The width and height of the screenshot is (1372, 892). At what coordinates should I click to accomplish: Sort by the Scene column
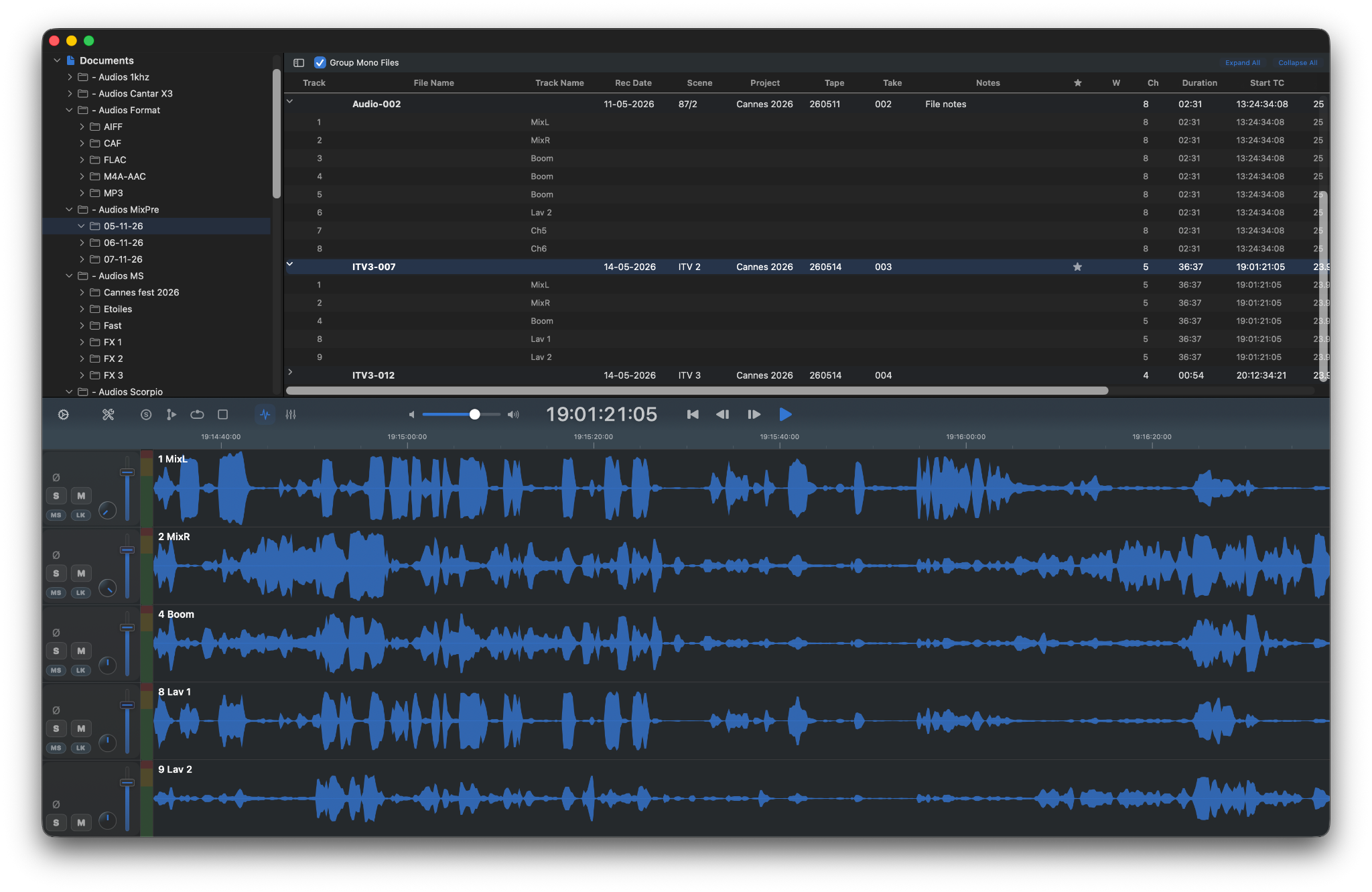point(699,83)
